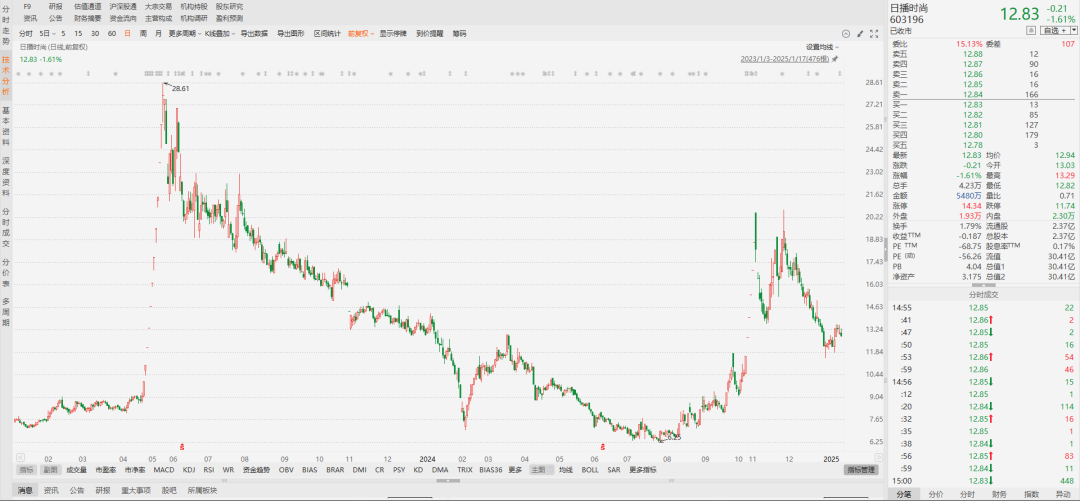Open 估值通道 menu item
Viewport: 1080px width, 501px height.
(x=87, y=6)
